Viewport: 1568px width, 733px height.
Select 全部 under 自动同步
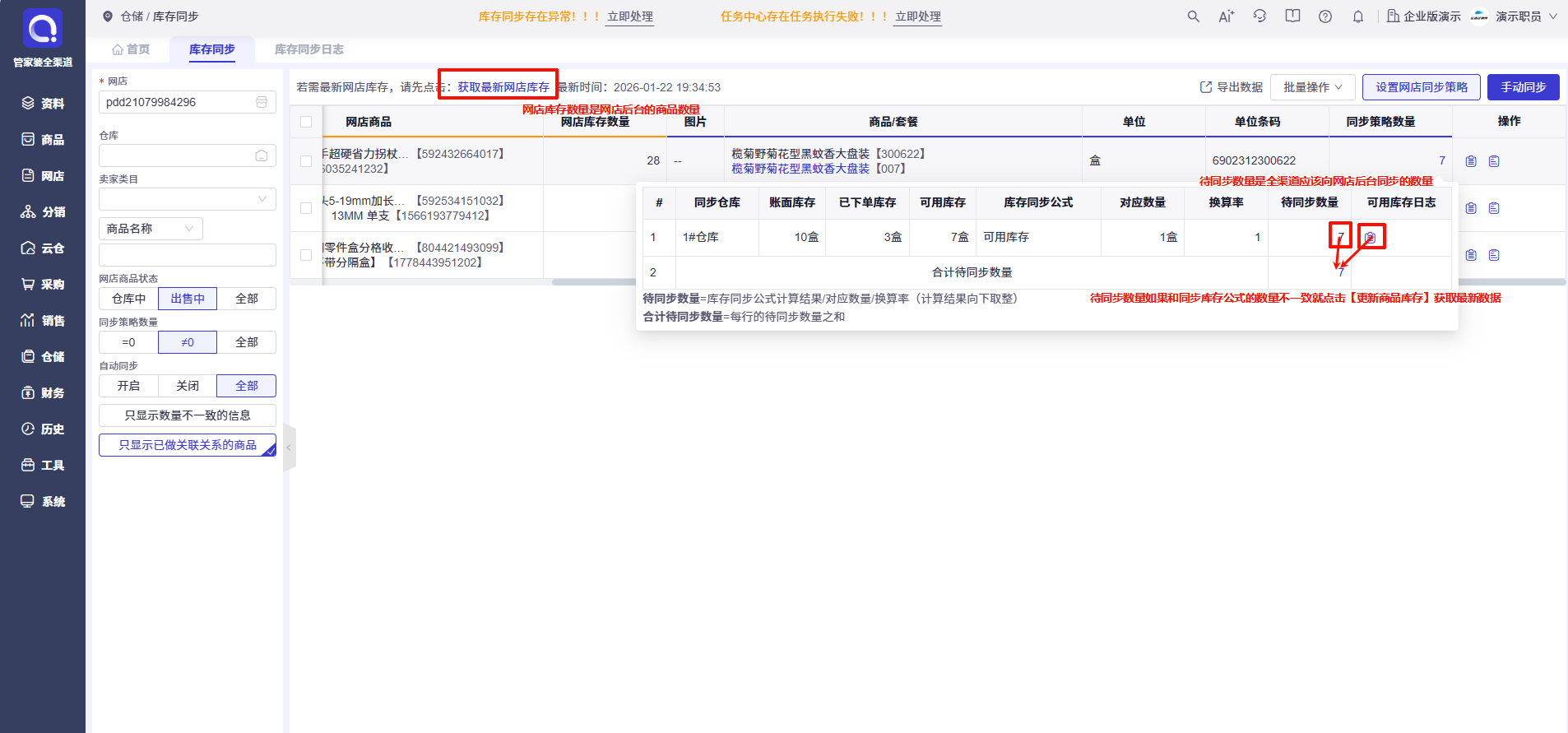pyautogui.click(x=247, y=386)
